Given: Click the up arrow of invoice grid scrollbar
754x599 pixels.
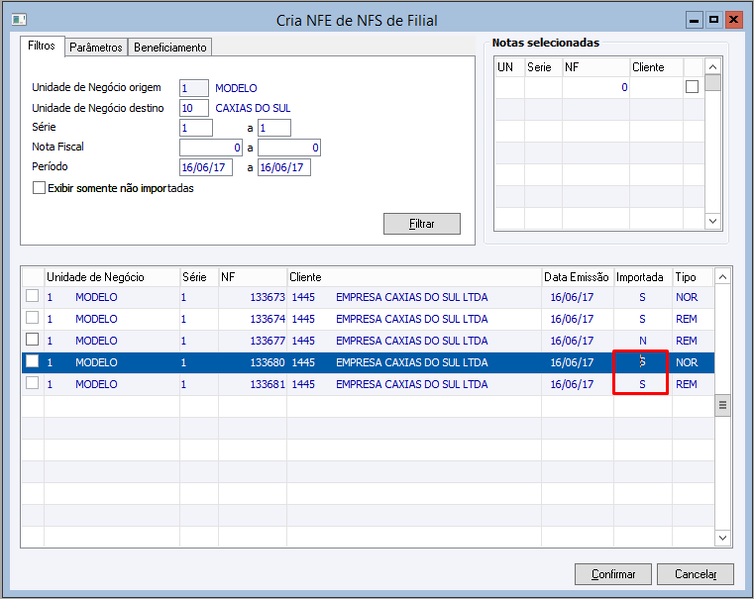Looking at the screenshot, I should tap(722, 277).
